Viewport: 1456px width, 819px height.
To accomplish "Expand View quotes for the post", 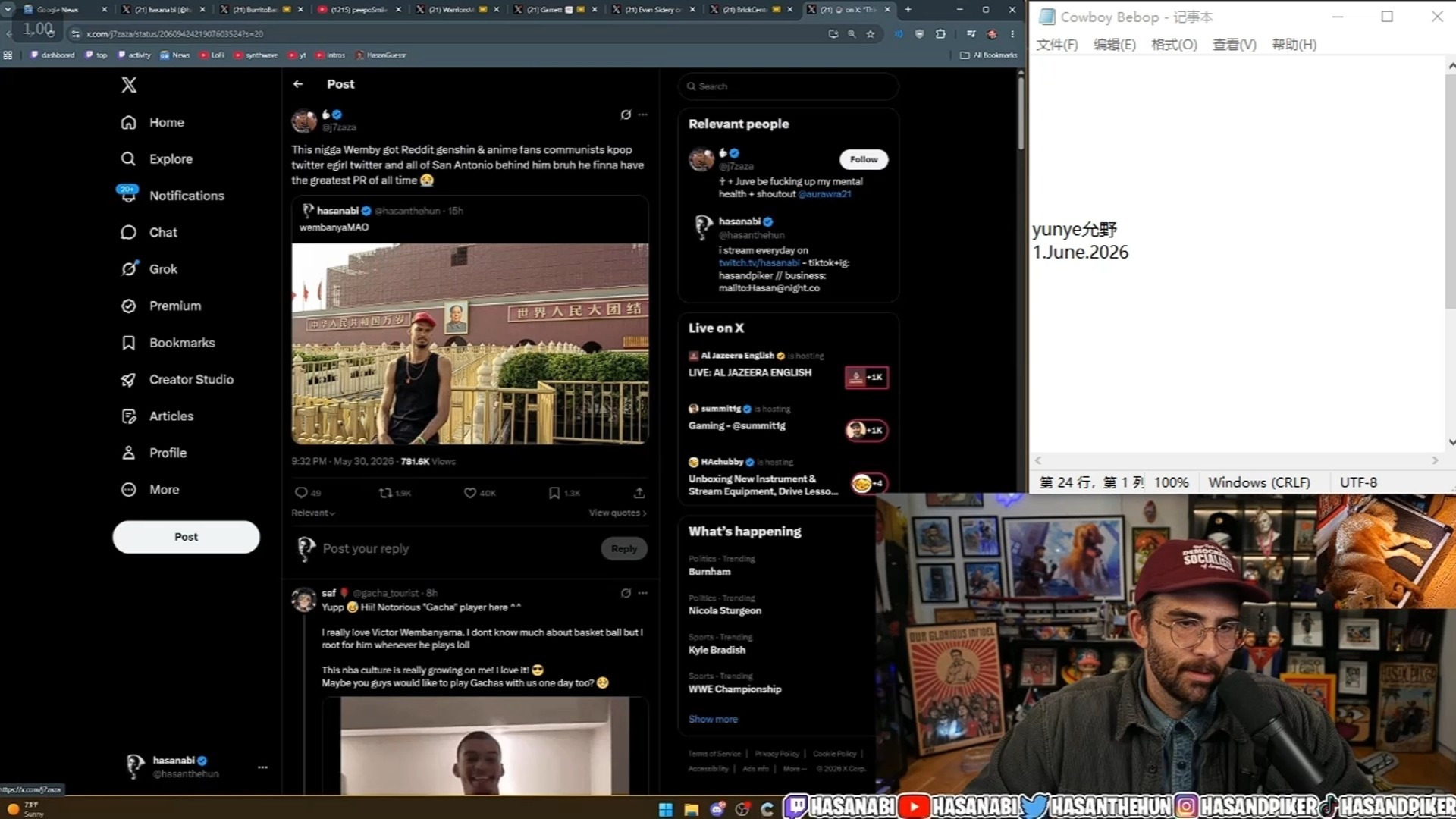I will coord(617,513).
